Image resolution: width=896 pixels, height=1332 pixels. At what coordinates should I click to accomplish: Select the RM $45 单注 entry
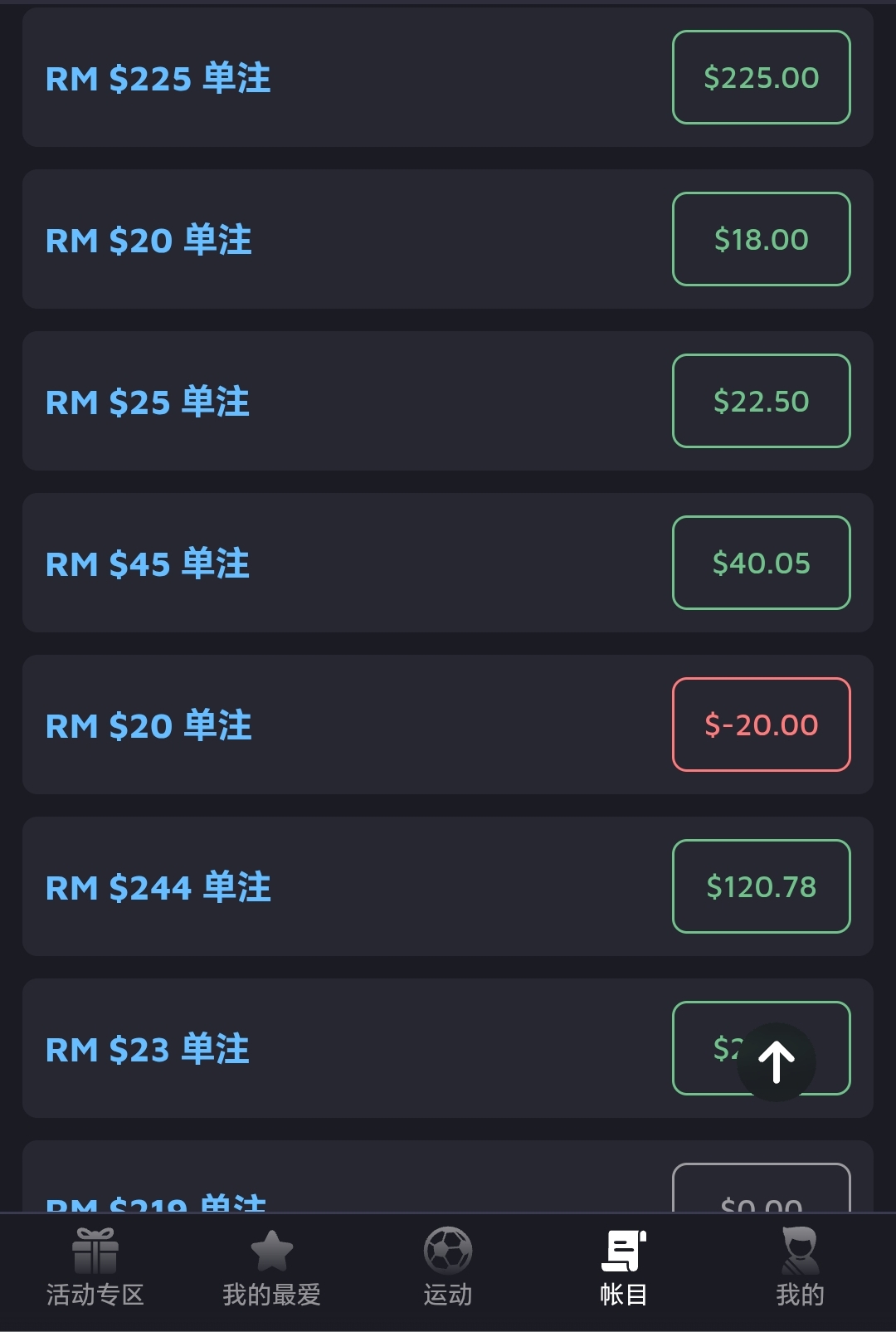(x=148, y=564)
